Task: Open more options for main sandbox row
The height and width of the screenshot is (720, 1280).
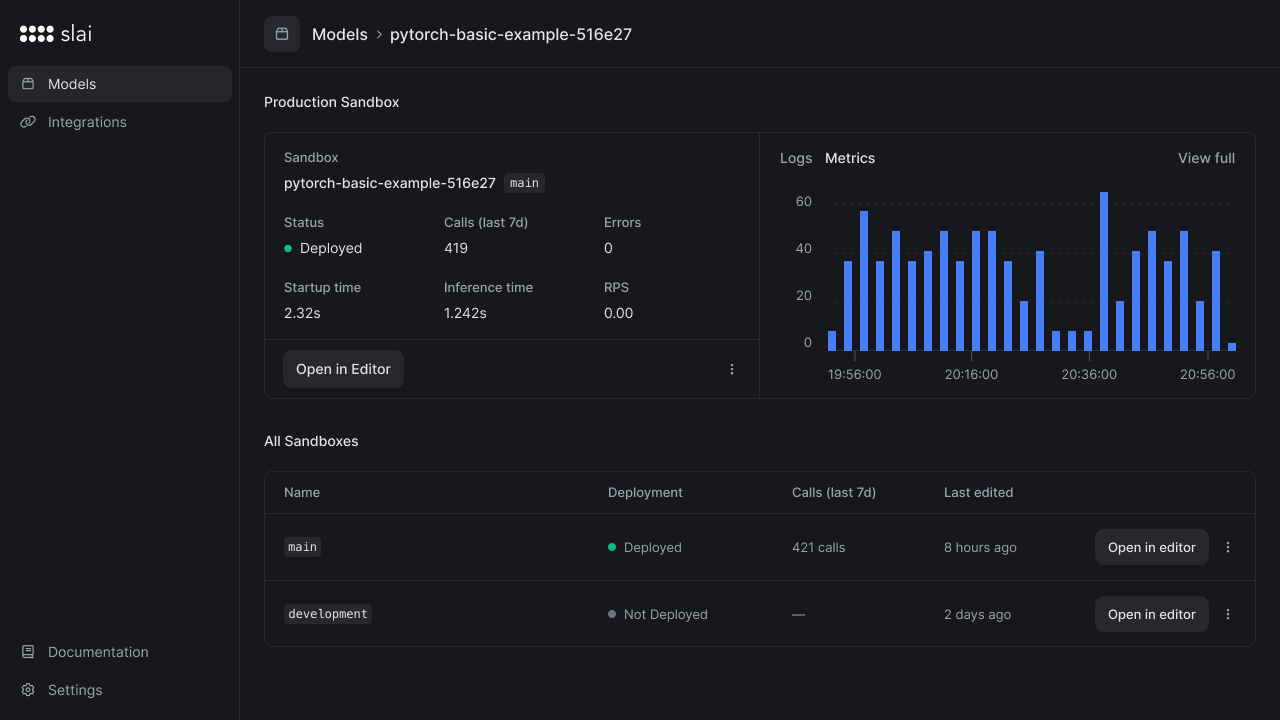Action: (1228, 547)
